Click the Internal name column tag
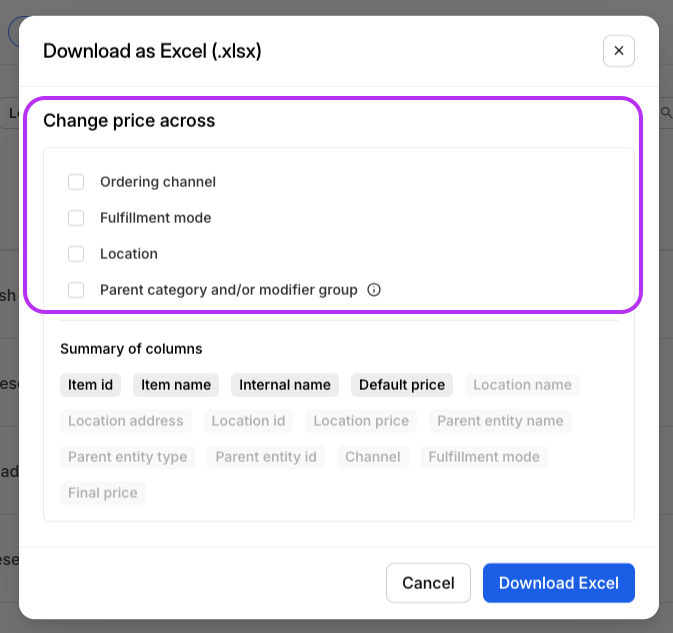 (285, 385)
